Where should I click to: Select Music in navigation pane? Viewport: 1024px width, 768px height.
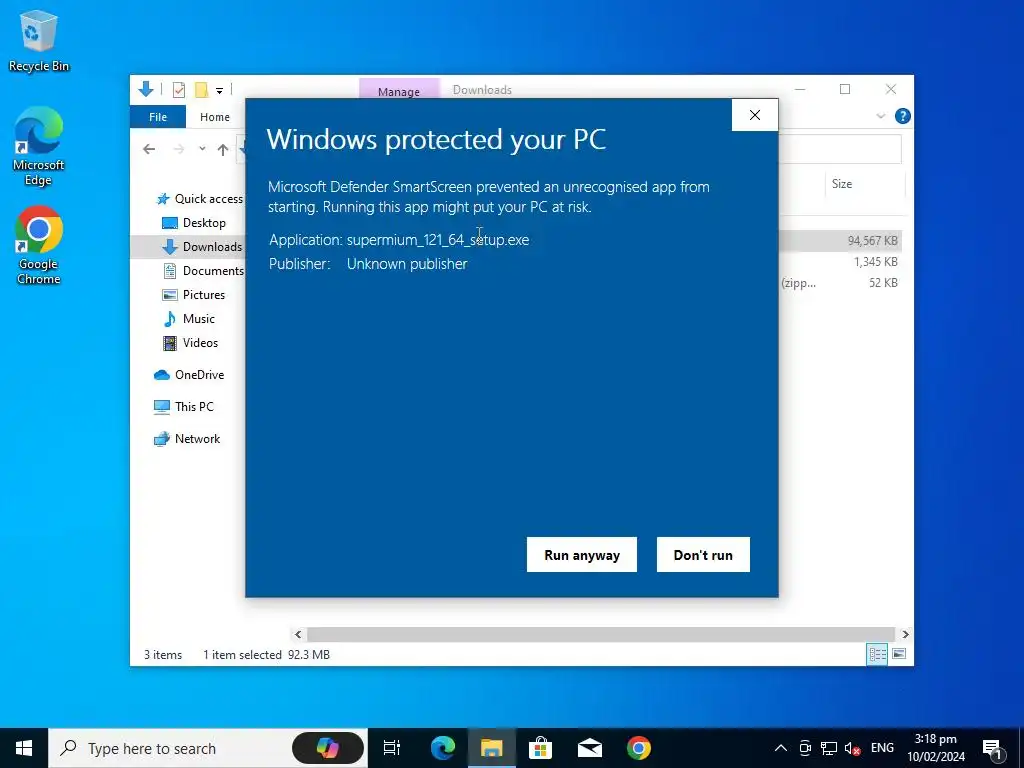[189, 319]
